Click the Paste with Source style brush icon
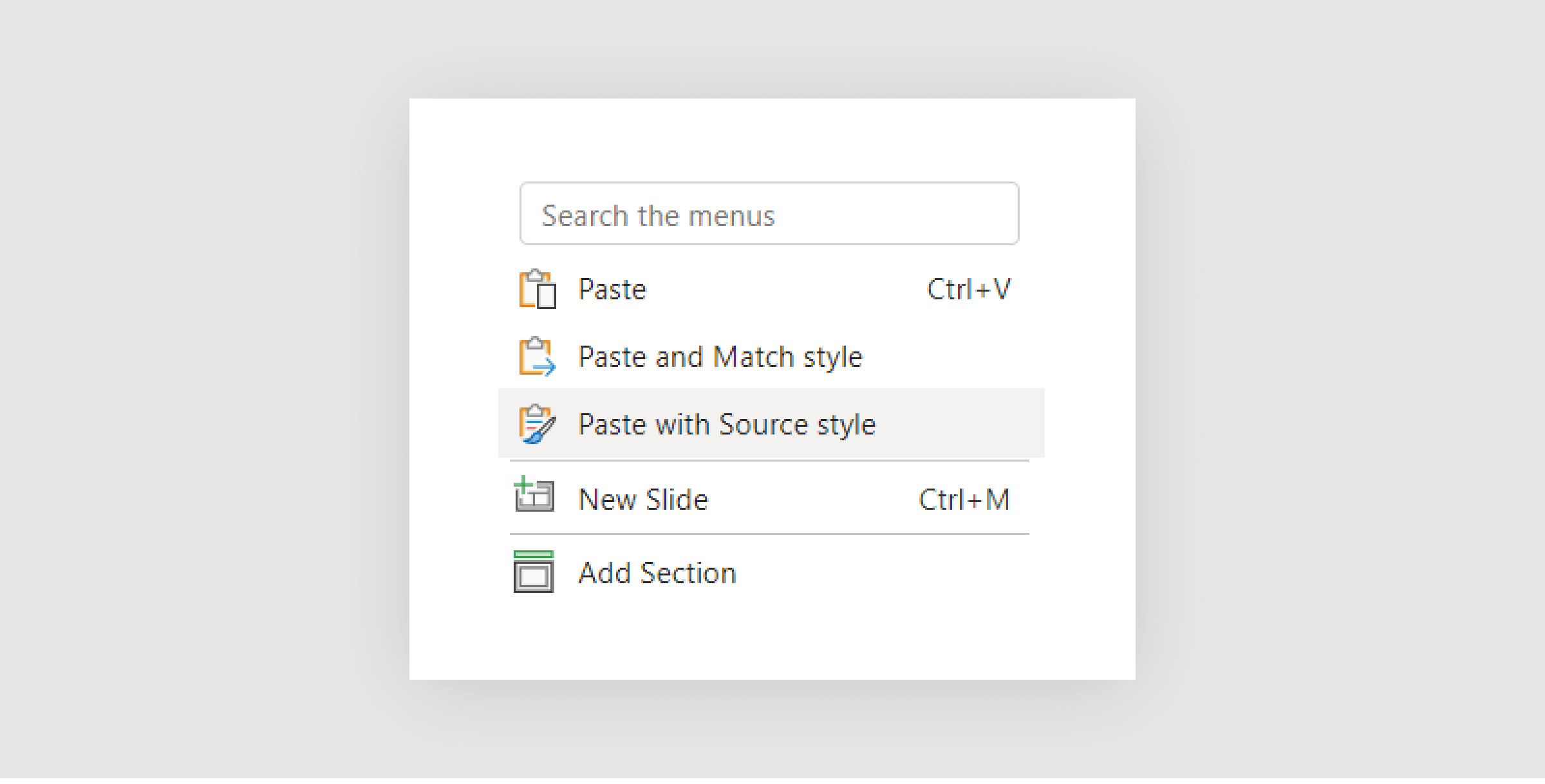 point(538,425)
